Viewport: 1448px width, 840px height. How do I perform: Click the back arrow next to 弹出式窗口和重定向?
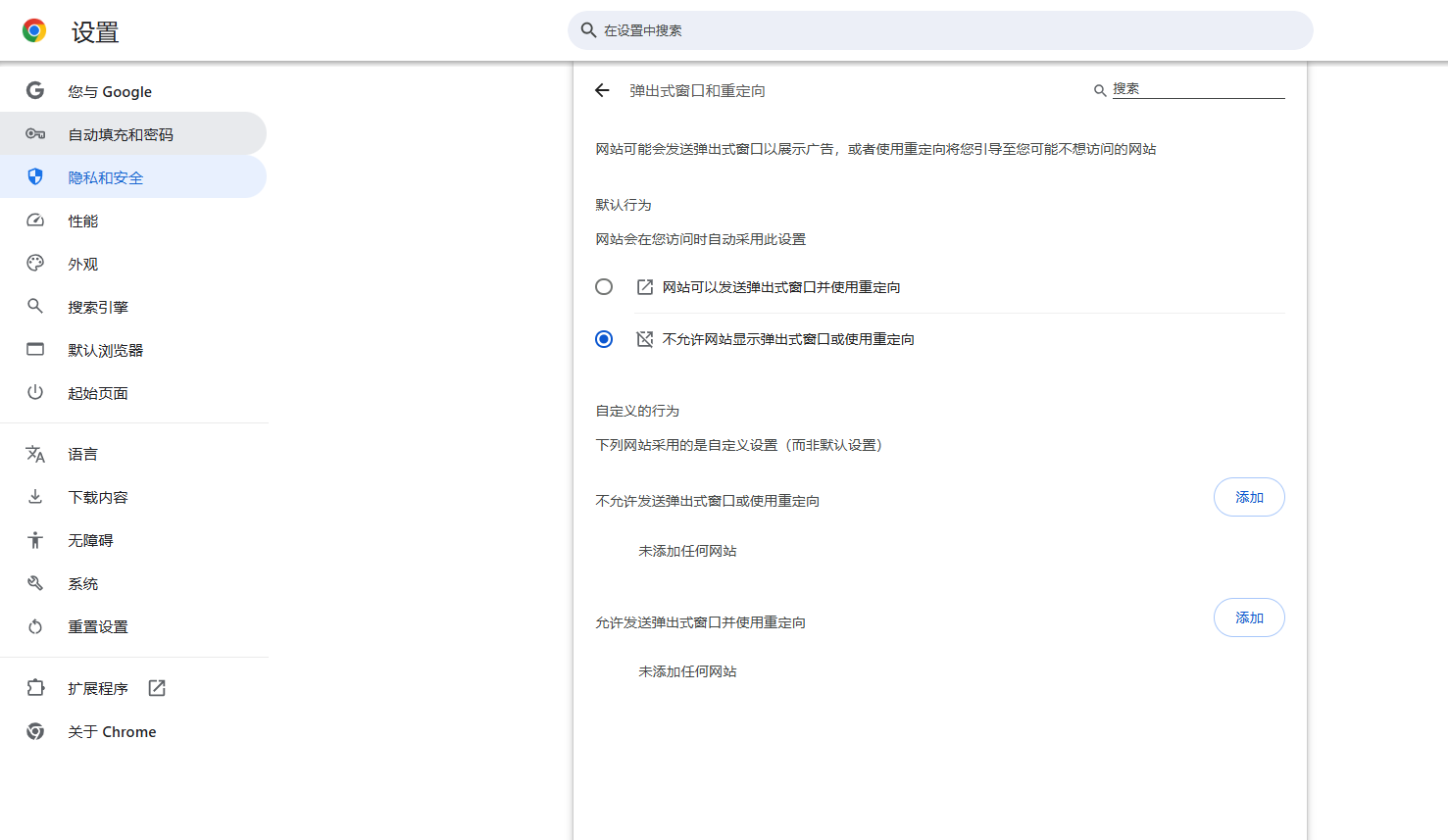[602, 90]
